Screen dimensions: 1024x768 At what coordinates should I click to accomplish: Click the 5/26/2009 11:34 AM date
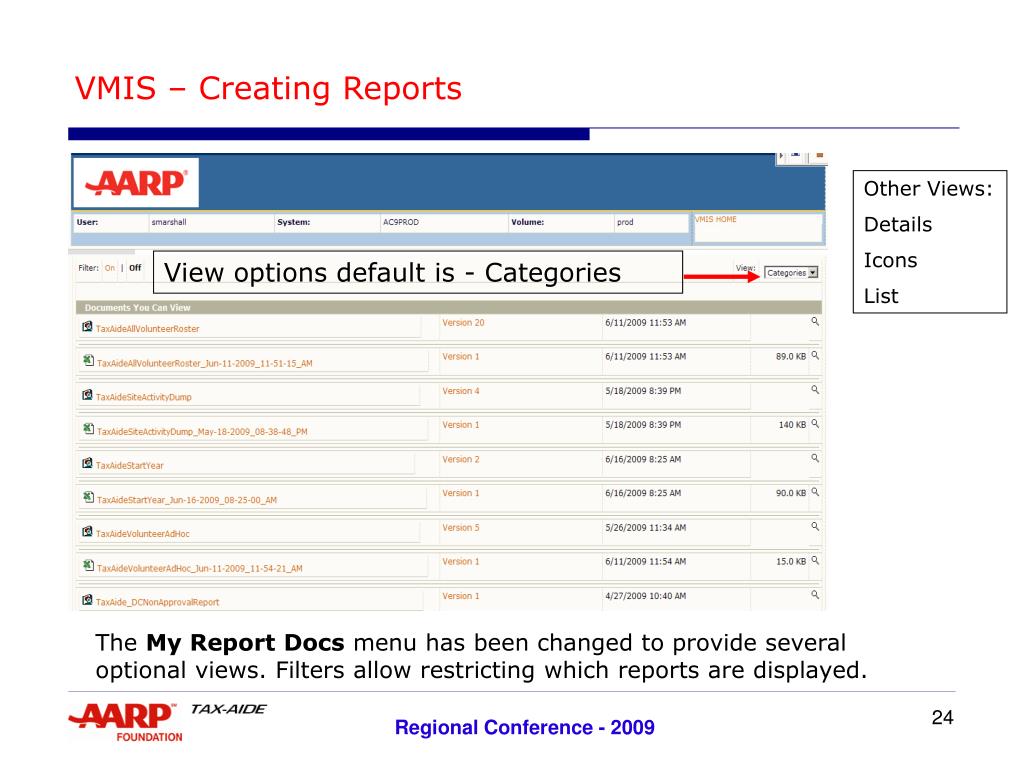point(645,528)
